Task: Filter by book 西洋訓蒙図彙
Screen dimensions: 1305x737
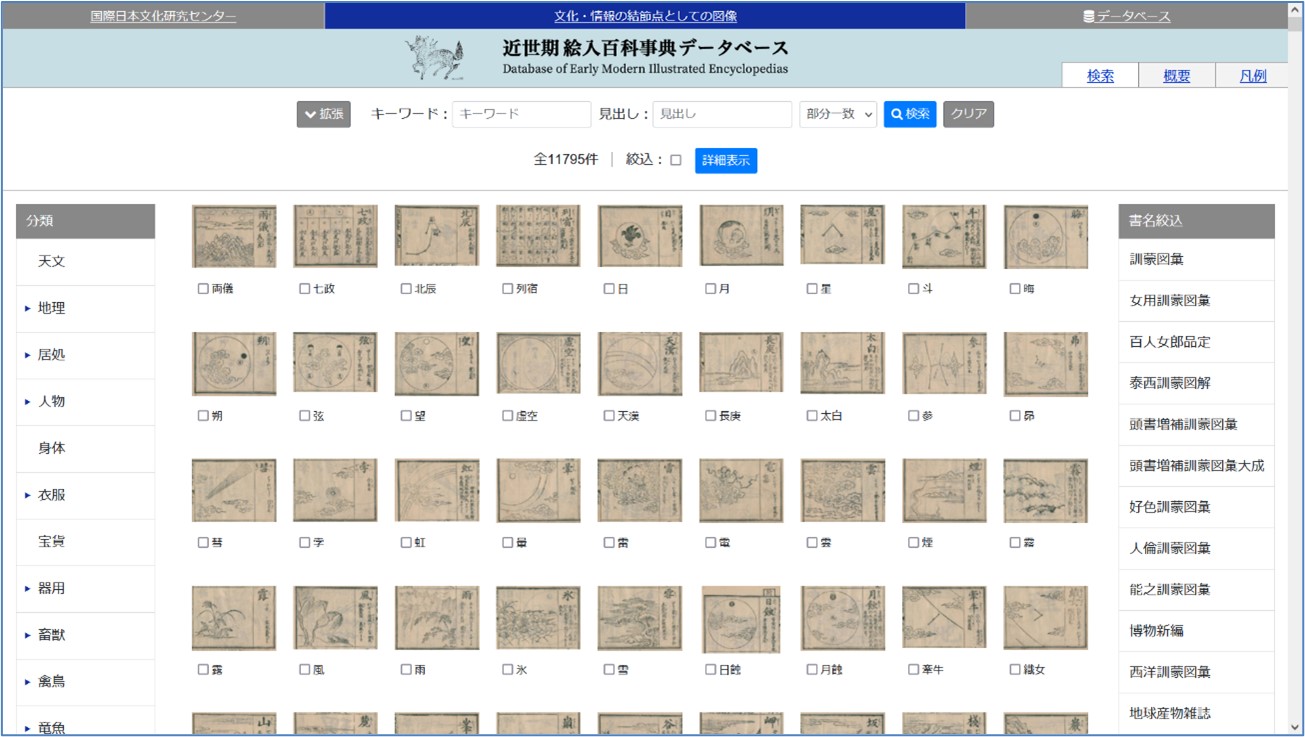Action: click(x=1197, y=672)
